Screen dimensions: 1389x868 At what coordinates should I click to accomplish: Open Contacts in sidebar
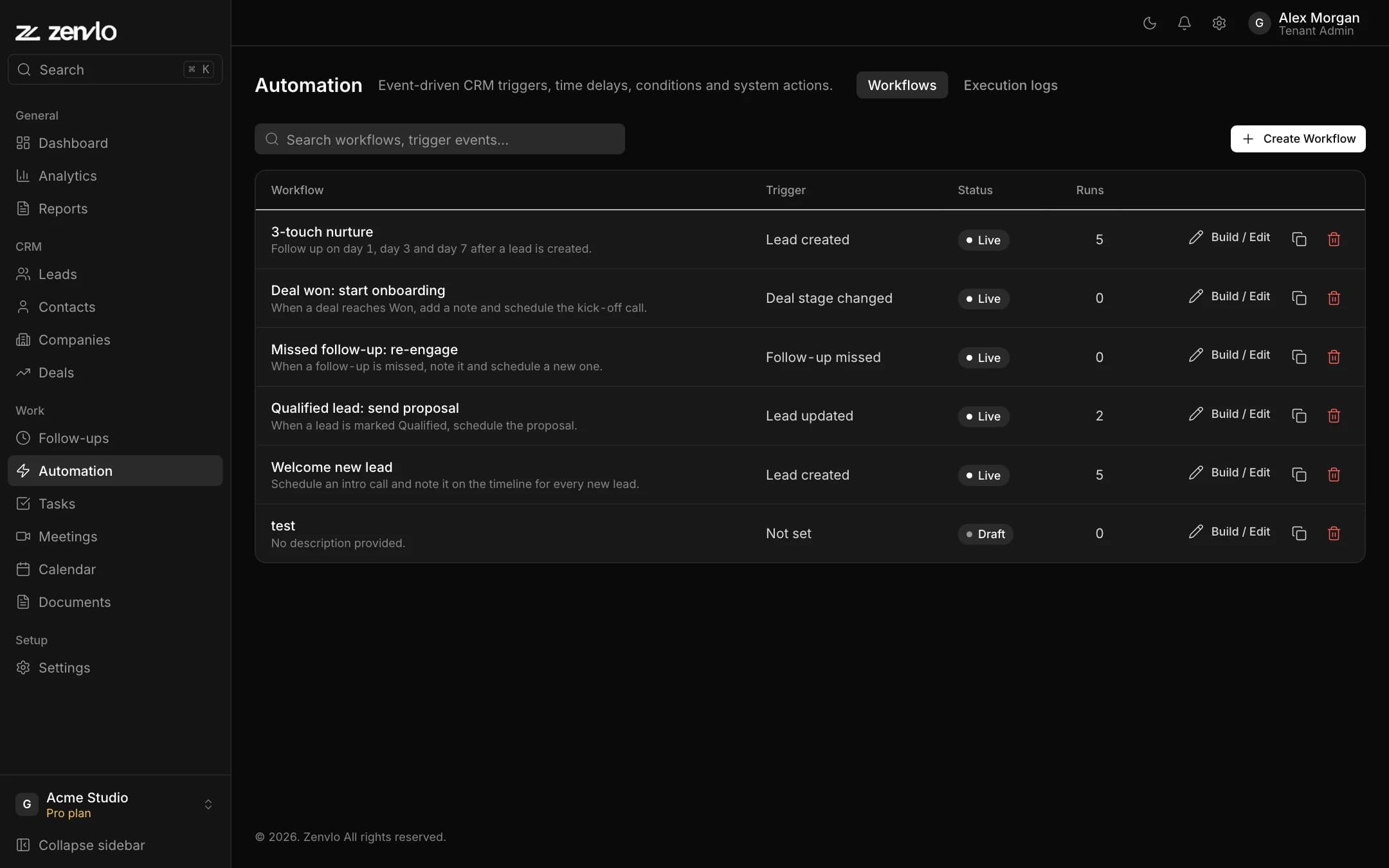[x=115, y=307]
